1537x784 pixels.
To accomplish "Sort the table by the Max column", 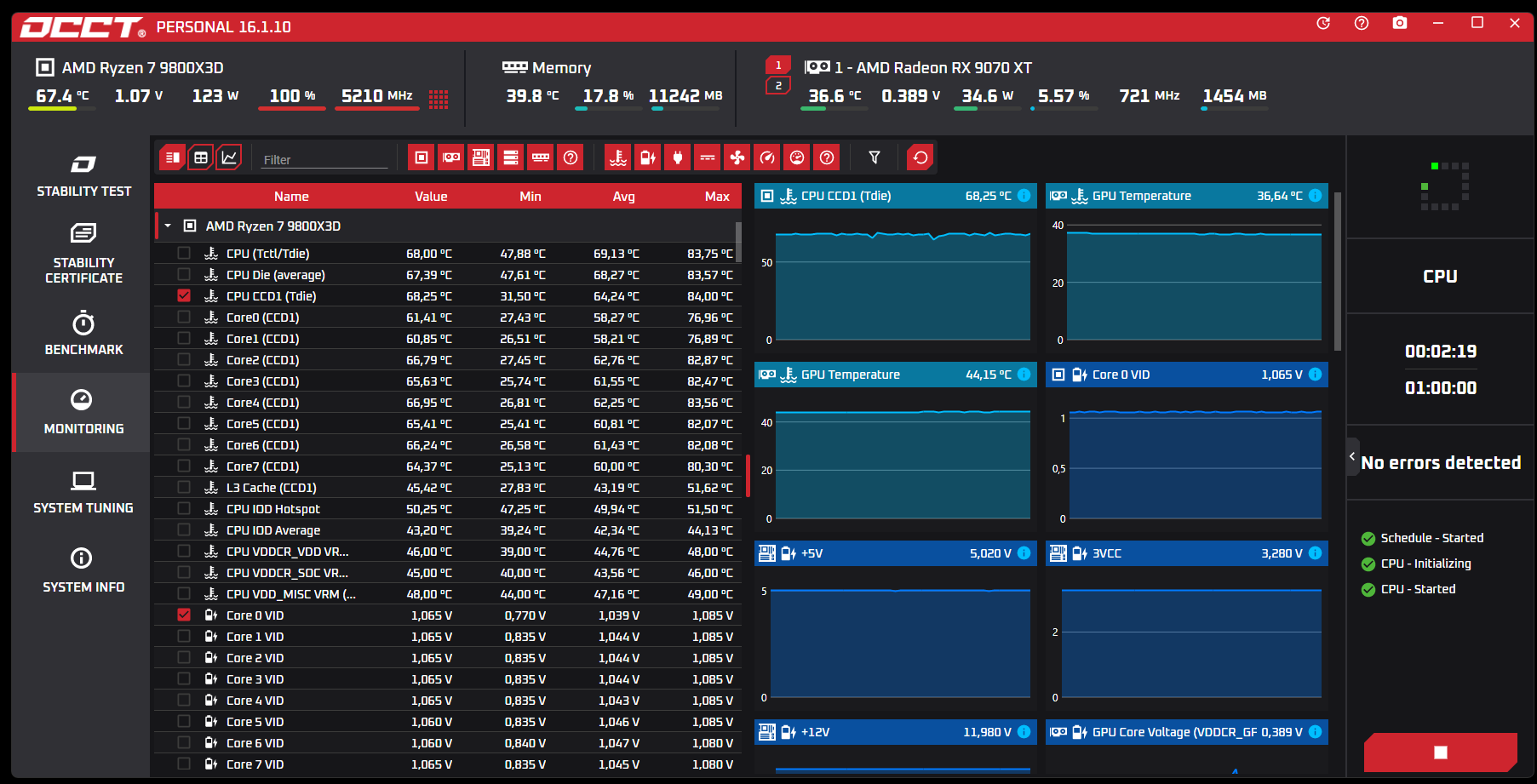I will pyautogui.click(x=717, y=197).
